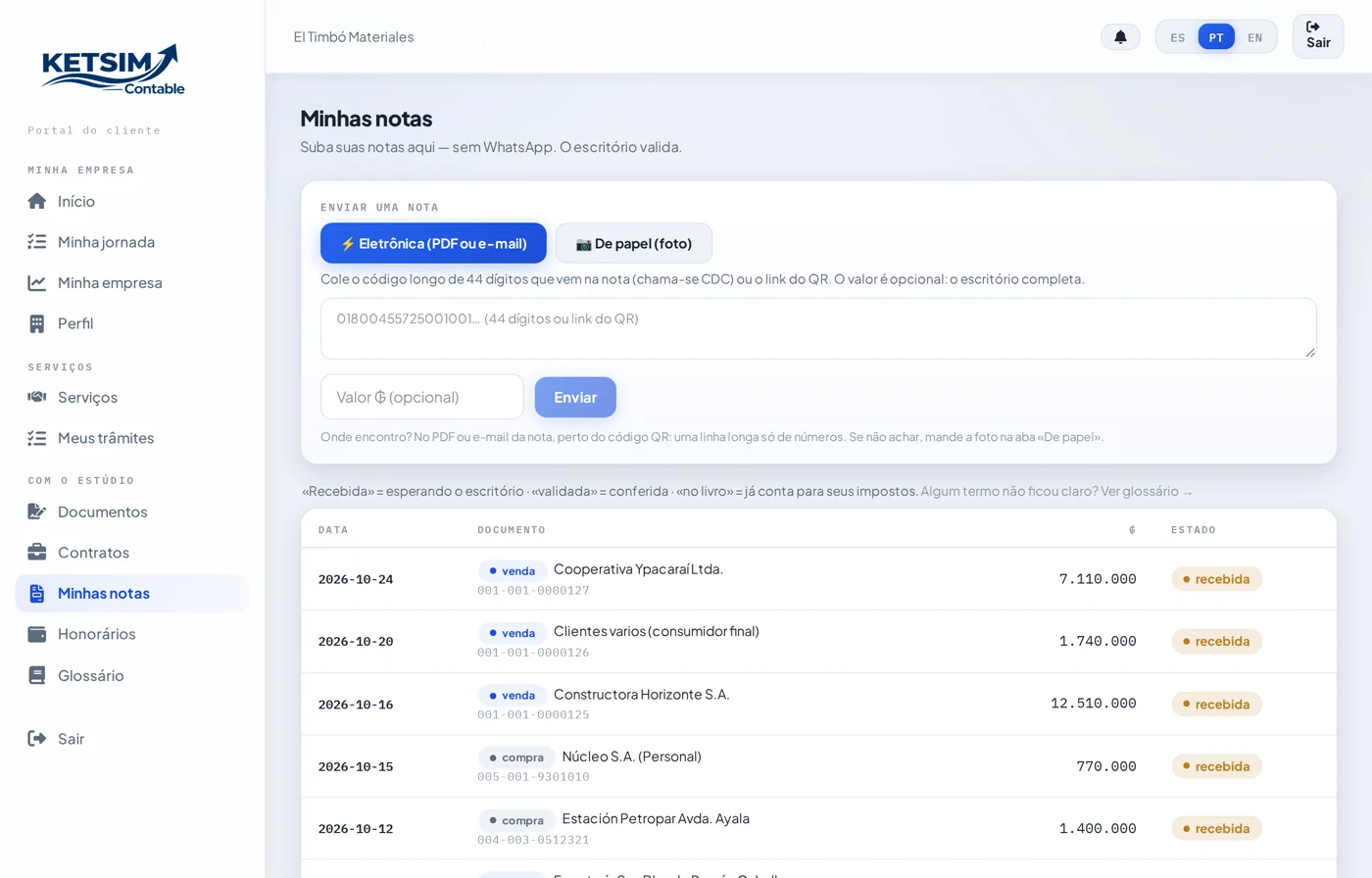1372x878 pixels.
Task: Switch language to EN
Action: tap(1255, 37)
